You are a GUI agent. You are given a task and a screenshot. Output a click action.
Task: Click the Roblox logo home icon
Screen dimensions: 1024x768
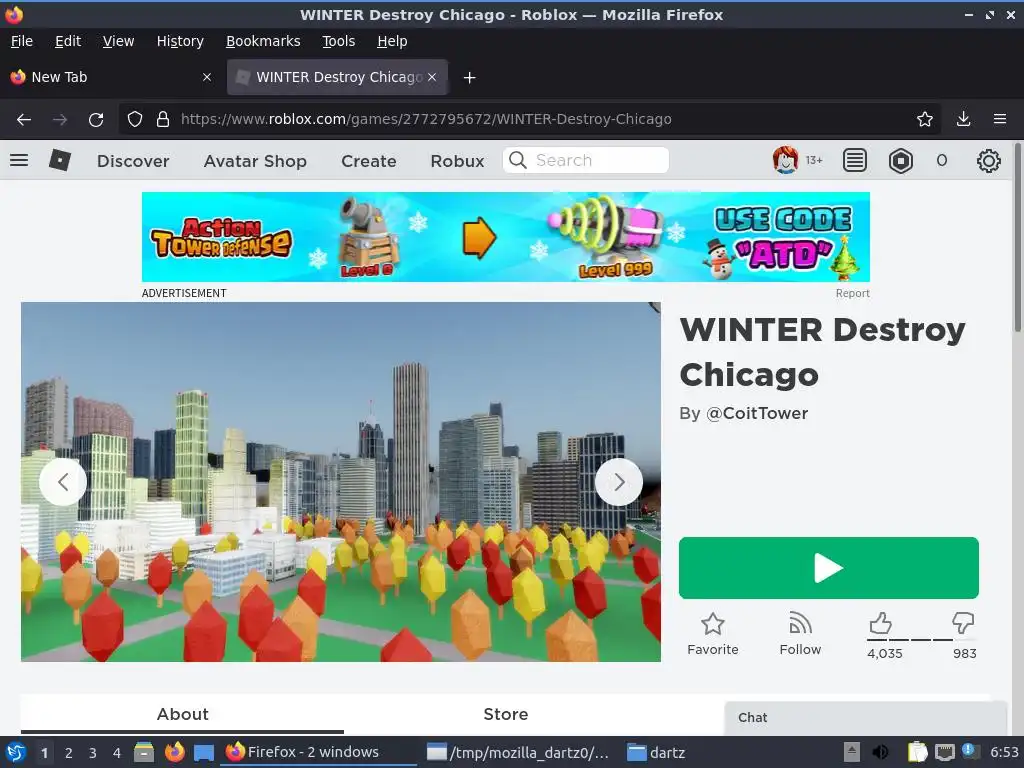(x=59, y=160)
